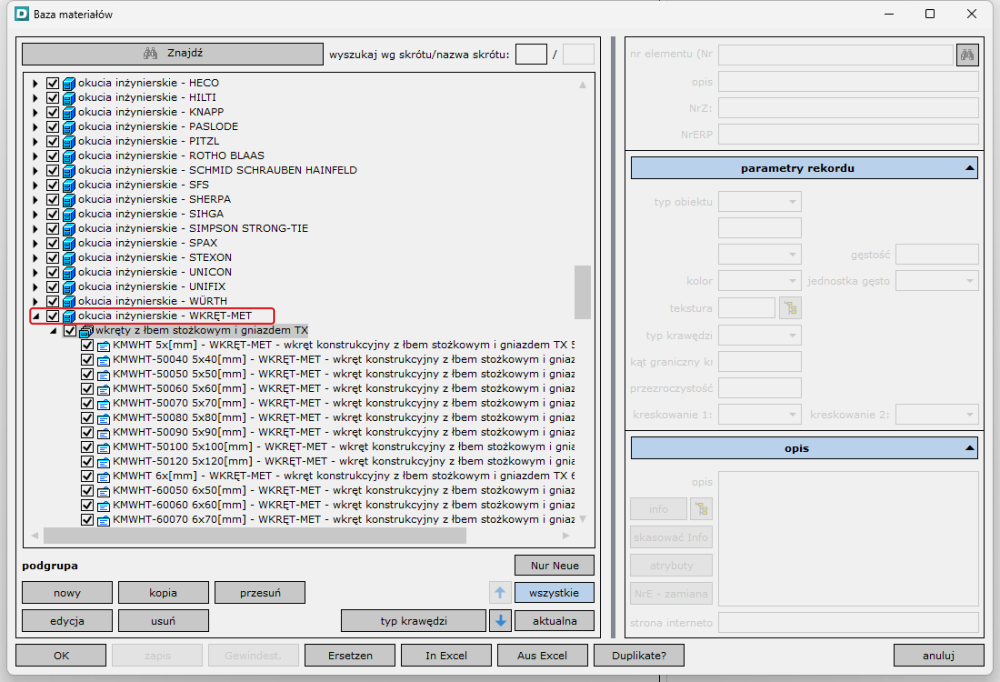Click the tree icon beside the info button
This screenshot has height=682, width=1000.
pos(702,509)
